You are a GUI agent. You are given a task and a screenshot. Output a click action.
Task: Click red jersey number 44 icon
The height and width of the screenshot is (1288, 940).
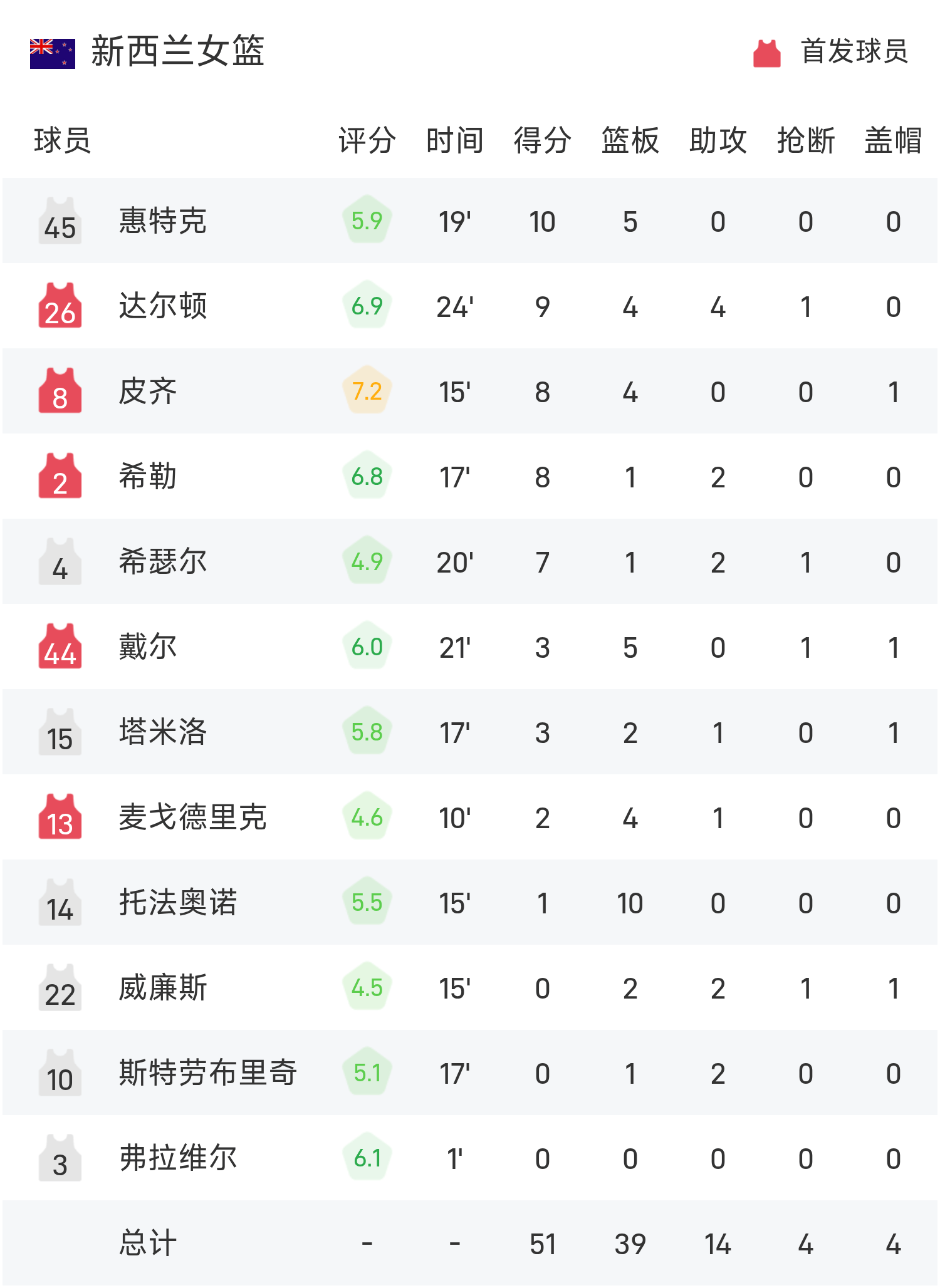click(x=60, y=647)
